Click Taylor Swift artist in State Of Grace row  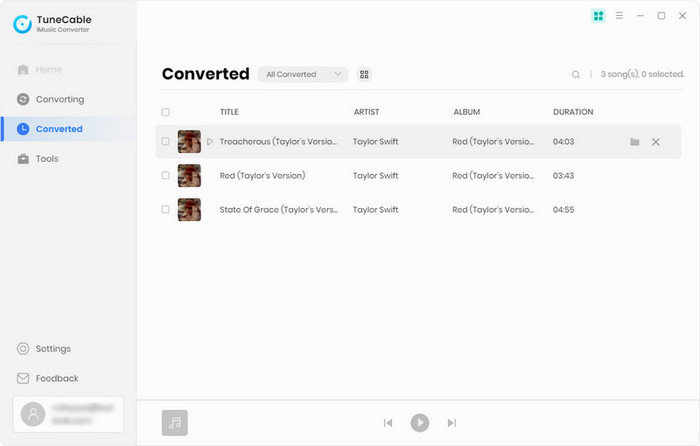pyautogui.click(x=375, y=209)
